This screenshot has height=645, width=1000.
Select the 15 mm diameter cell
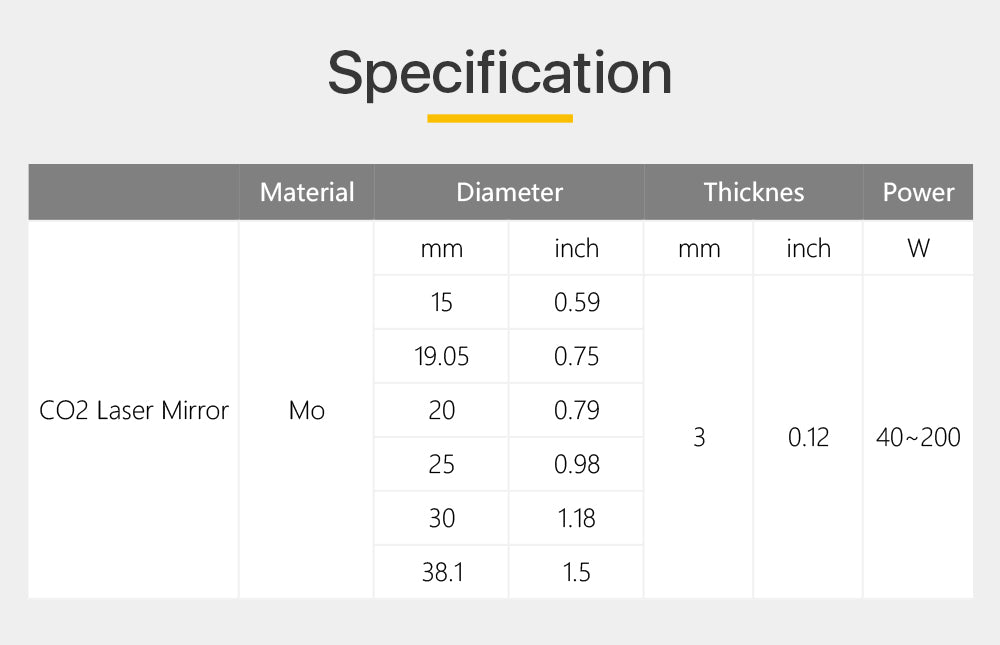point(442,302)
